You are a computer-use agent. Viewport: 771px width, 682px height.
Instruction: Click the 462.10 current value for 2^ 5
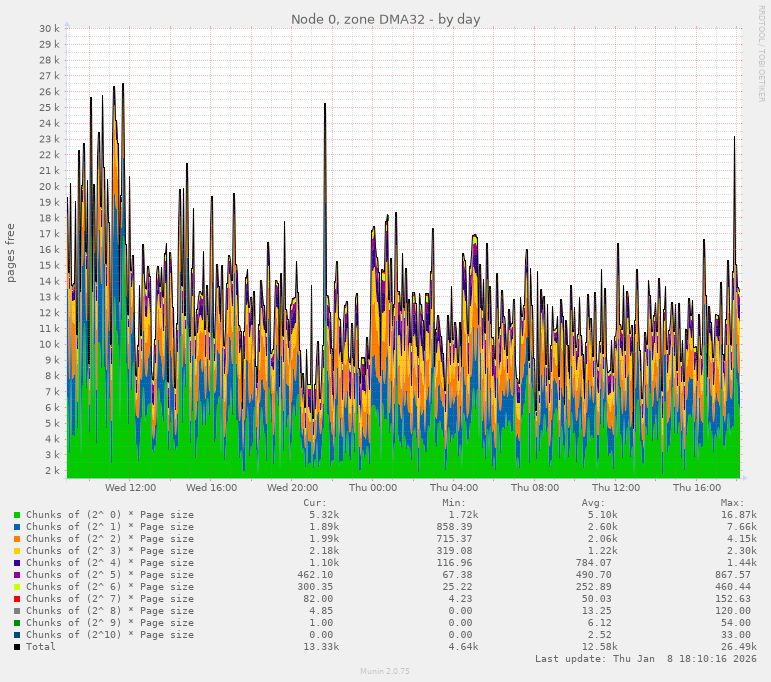[315, 575]
